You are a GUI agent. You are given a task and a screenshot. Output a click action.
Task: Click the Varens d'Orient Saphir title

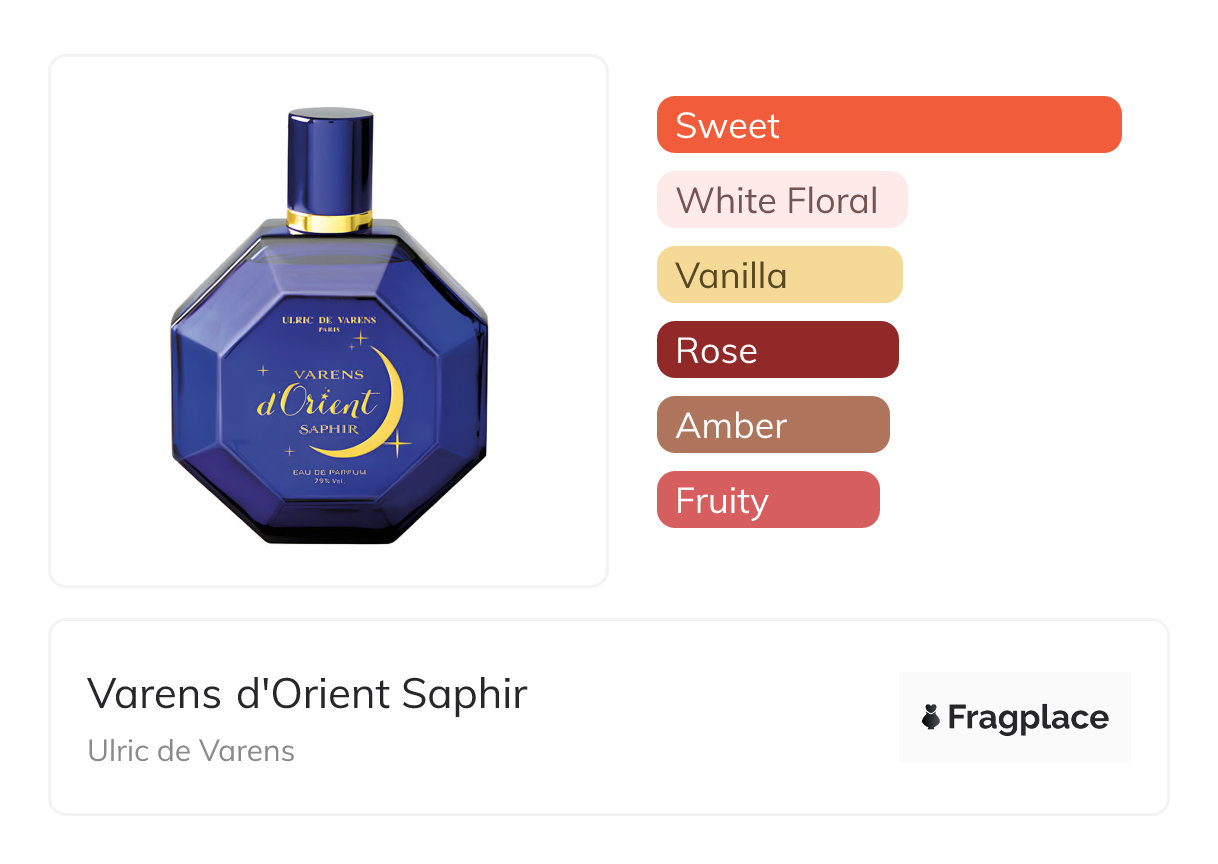pos(307,693)
